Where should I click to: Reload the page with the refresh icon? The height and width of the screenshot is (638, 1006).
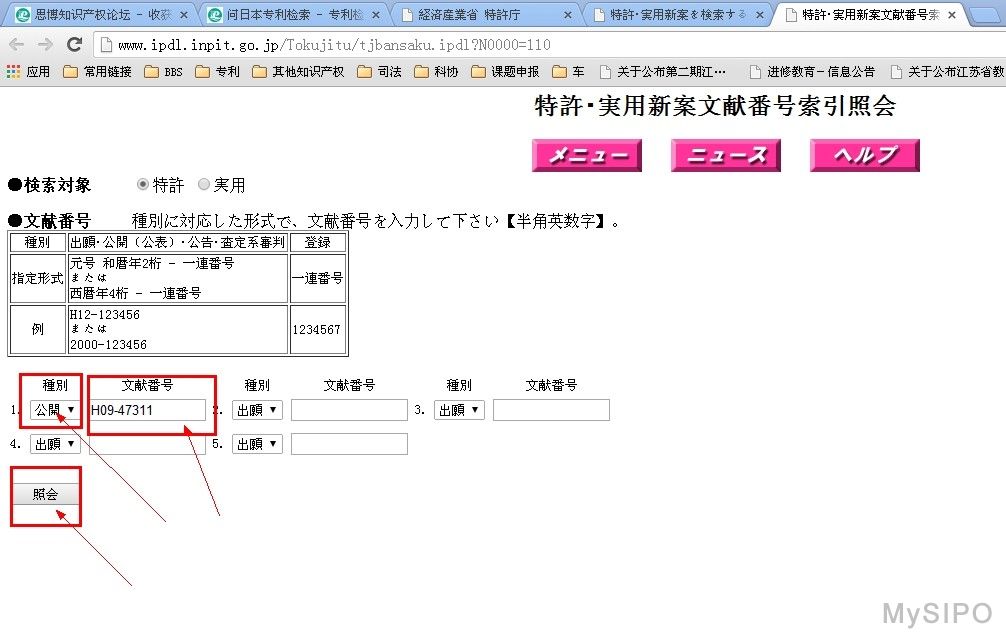74,45
